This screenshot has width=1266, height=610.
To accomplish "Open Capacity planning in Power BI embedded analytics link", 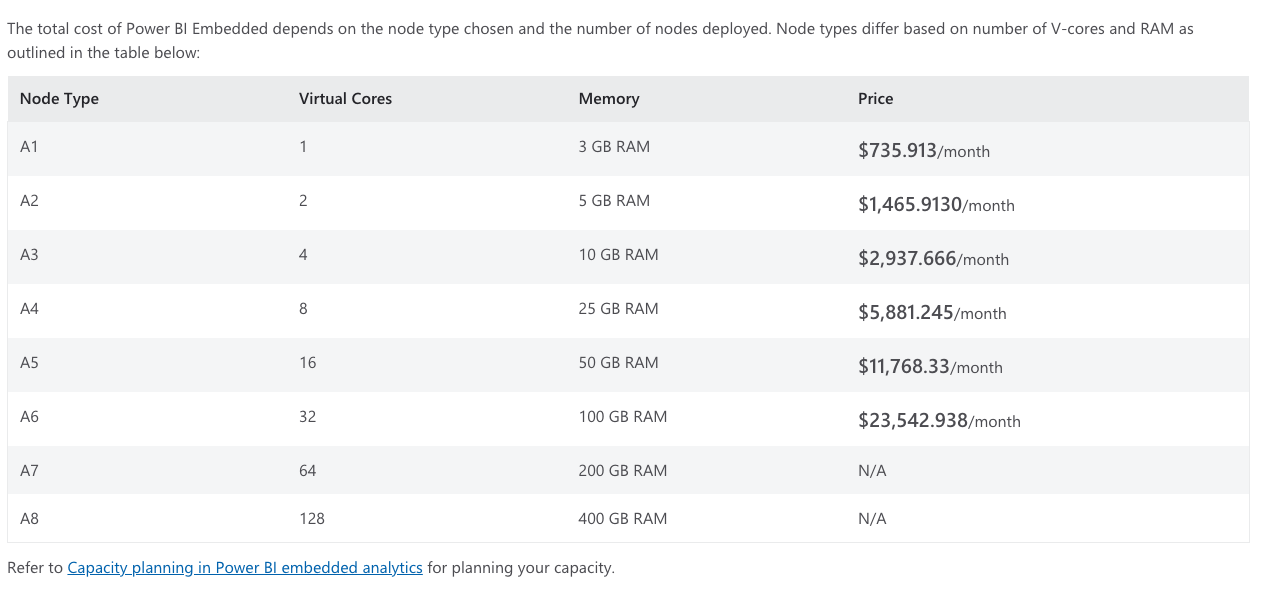I will click(x=245, y=568).
